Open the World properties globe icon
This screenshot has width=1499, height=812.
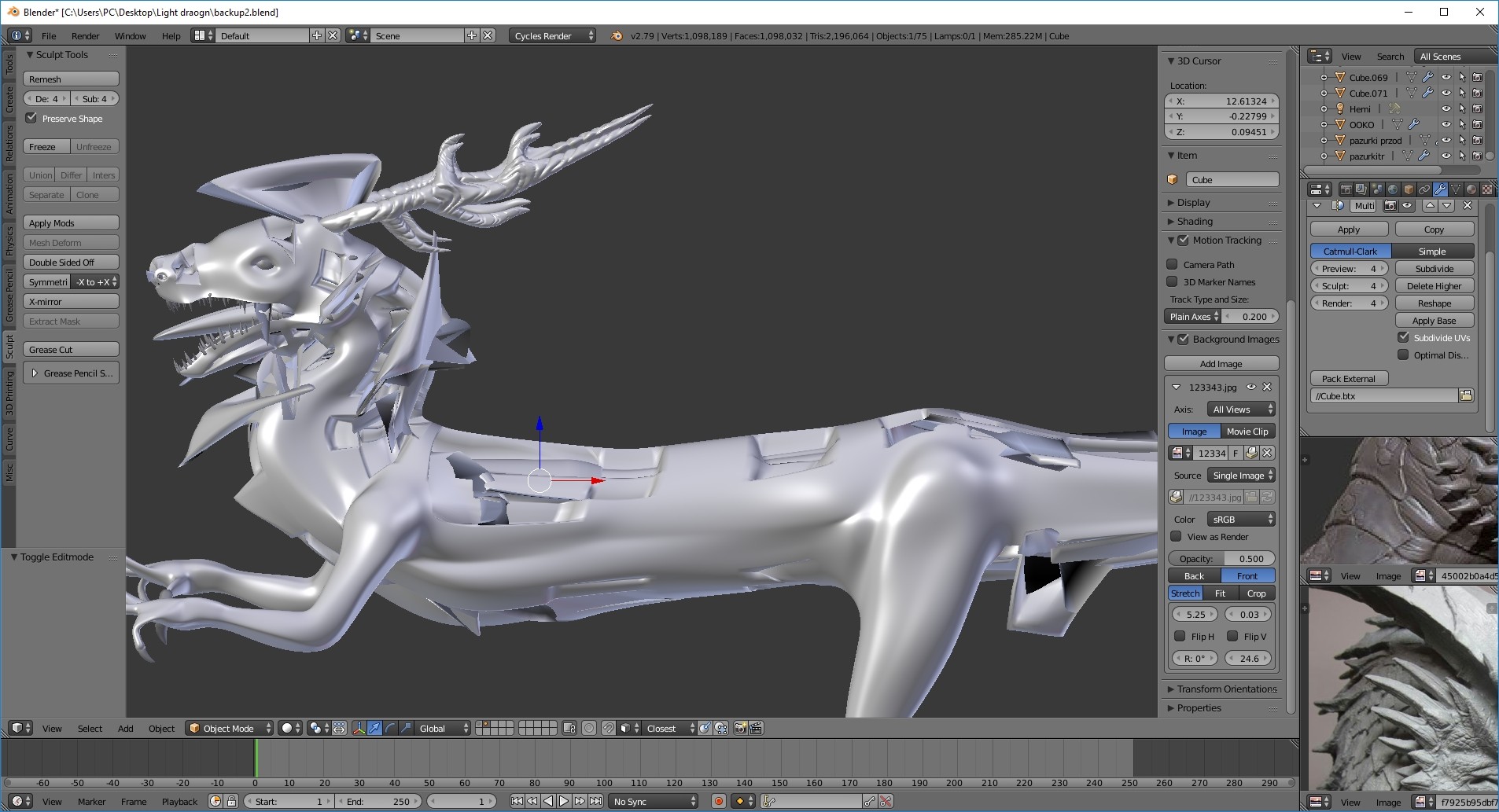(x=1393, y=189)
